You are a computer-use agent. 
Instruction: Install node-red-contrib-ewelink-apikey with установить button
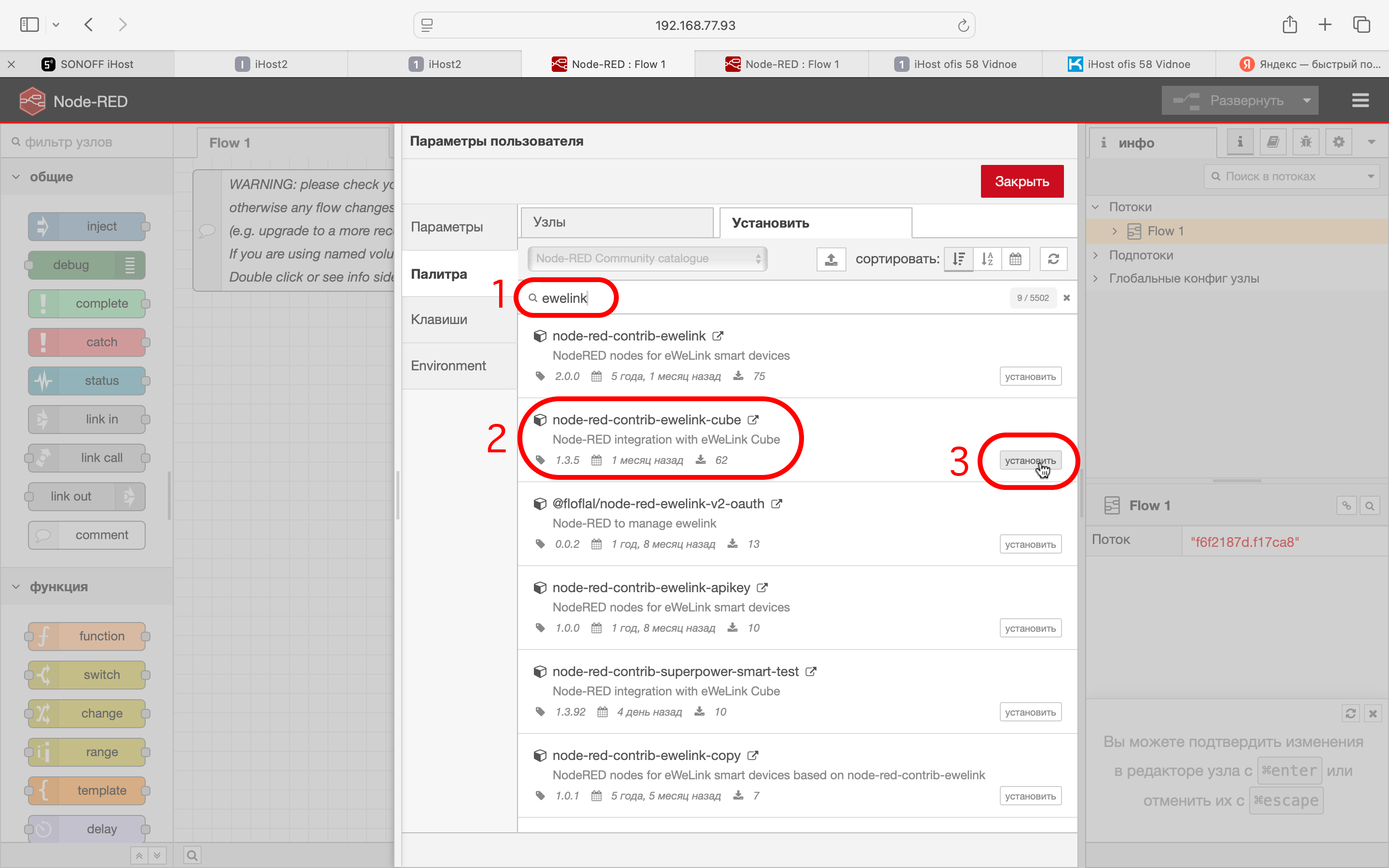click(x=1030, y=628)
